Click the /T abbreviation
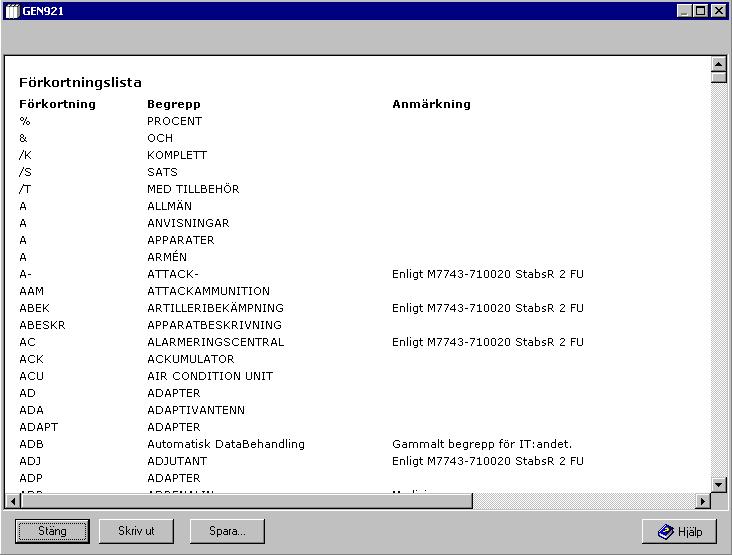The image size is (732, 555). click(25, 189)
